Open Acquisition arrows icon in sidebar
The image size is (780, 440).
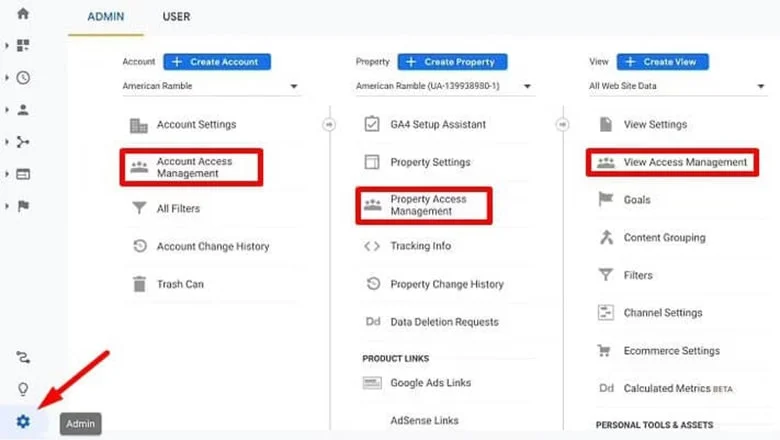[23, 142]
